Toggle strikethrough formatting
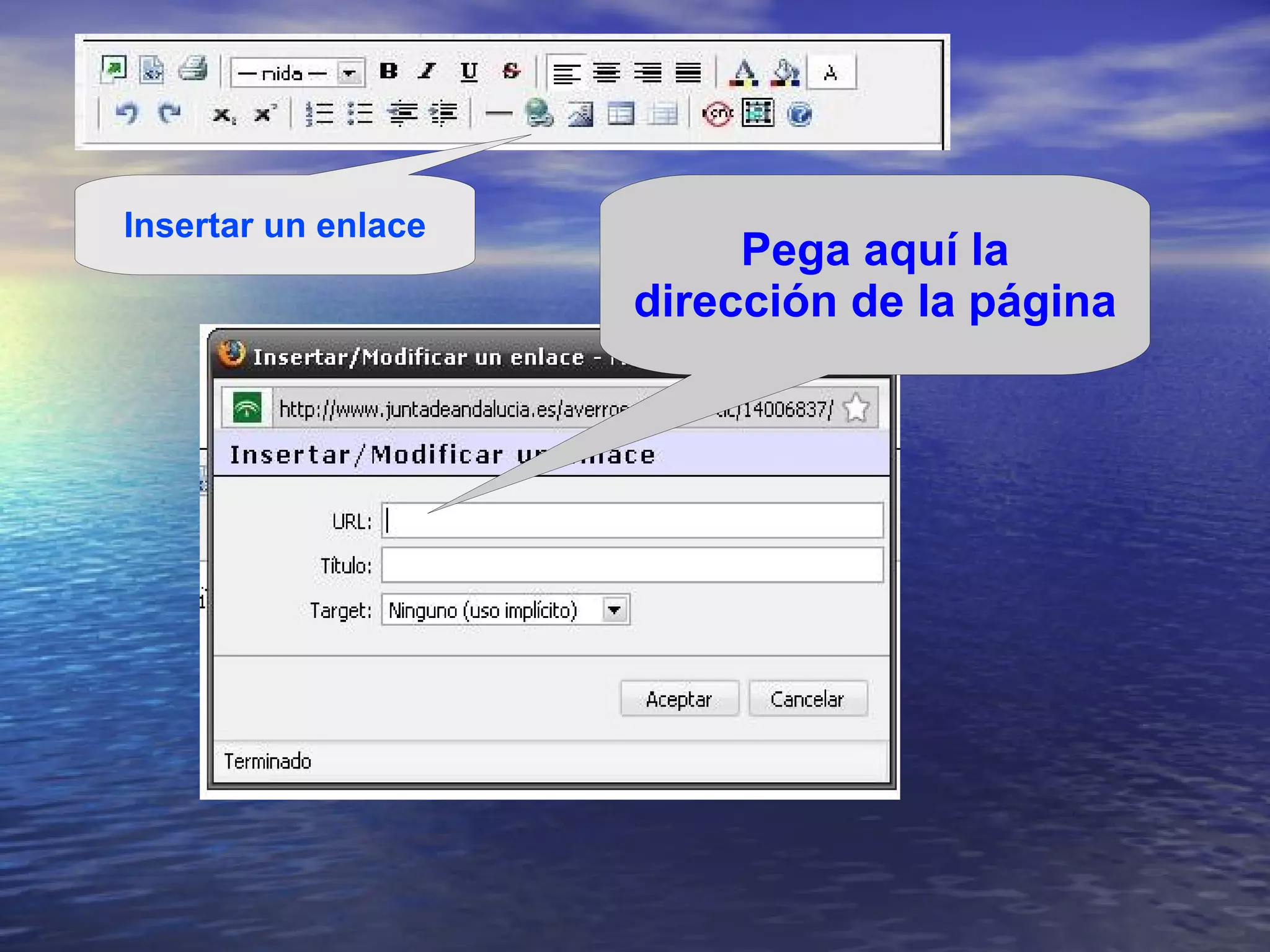 click(x=511, y=71)
